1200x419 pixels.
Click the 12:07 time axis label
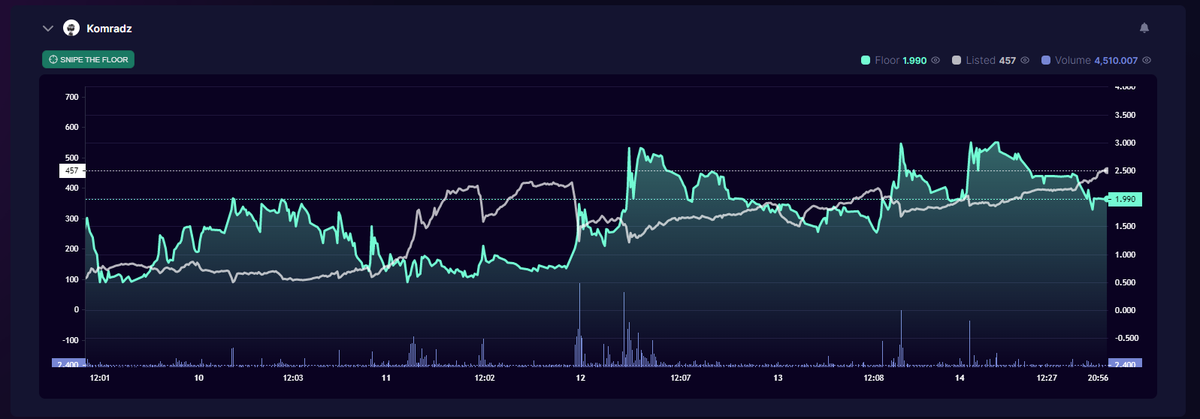coord(679,379)
